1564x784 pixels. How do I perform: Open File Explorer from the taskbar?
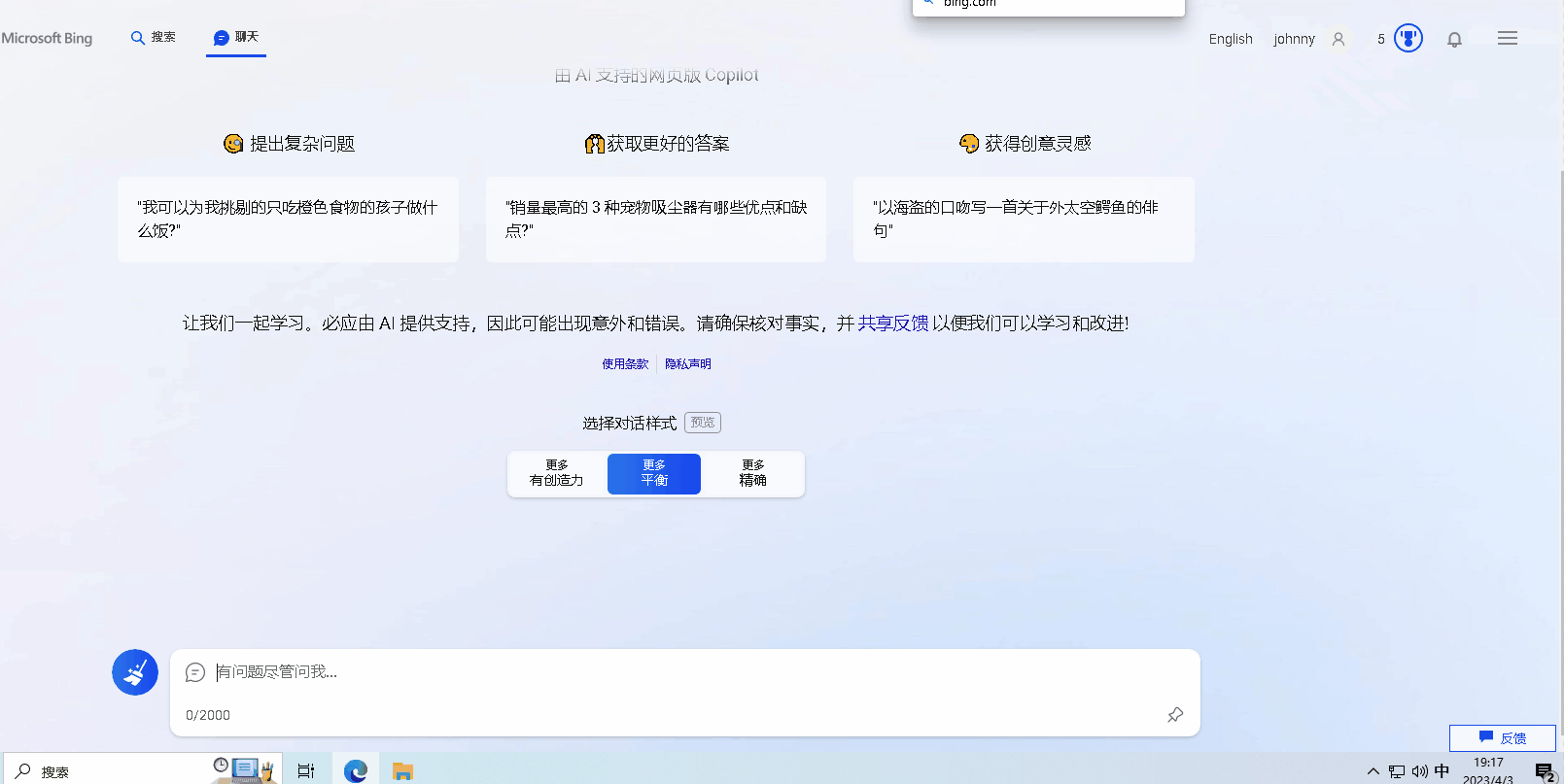point(403,771)
